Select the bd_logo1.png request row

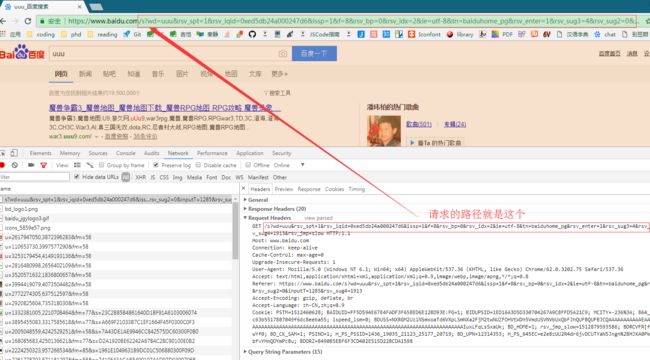[x=116, y=209]
